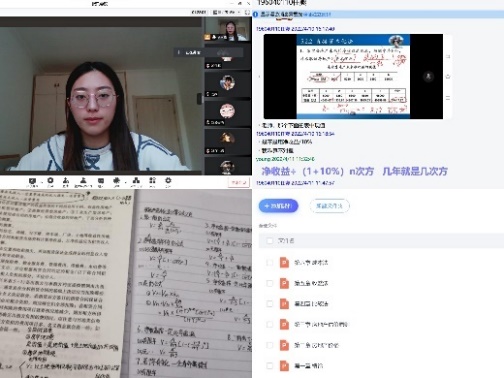Expand the small arrow beside the first toolbar icon

coord(42,182)
